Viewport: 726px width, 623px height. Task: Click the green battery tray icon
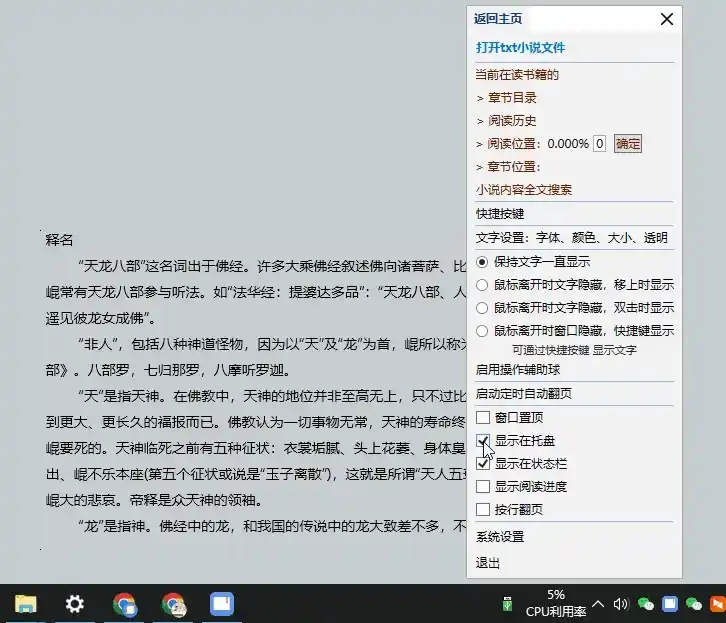click(507, 604)
